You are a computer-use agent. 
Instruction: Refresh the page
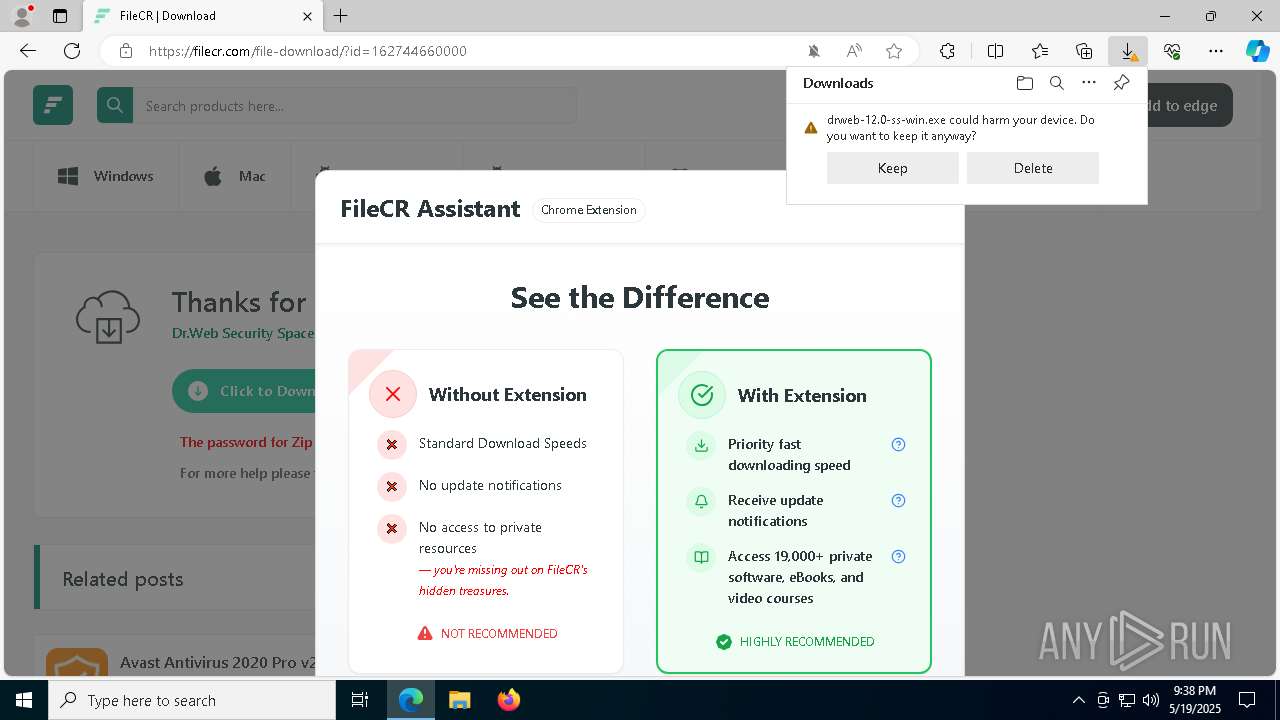72,51
